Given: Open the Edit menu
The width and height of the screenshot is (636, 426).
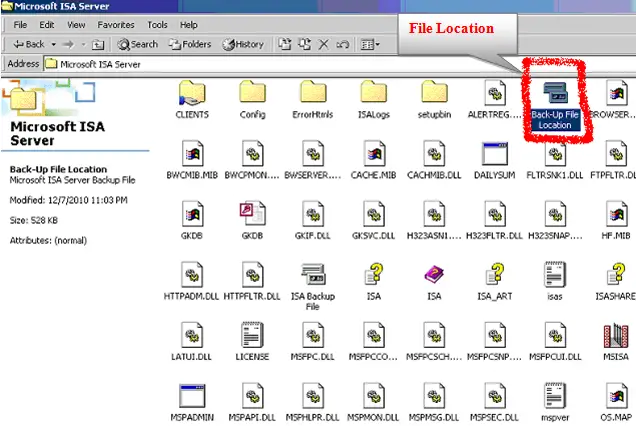Looking at the screenshot, I should point(47,25).
